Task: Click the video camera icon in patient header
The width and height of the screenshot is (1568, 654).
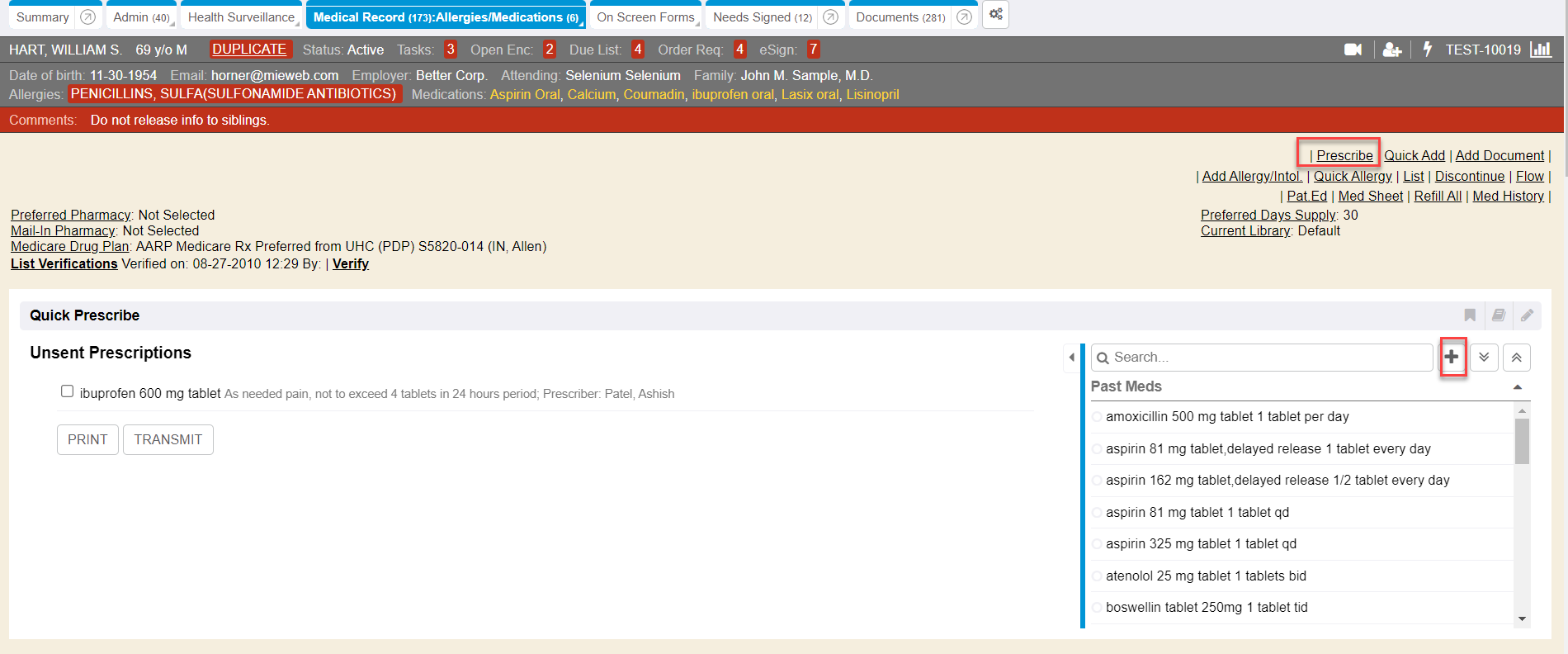Action: tap(1353, 50)
